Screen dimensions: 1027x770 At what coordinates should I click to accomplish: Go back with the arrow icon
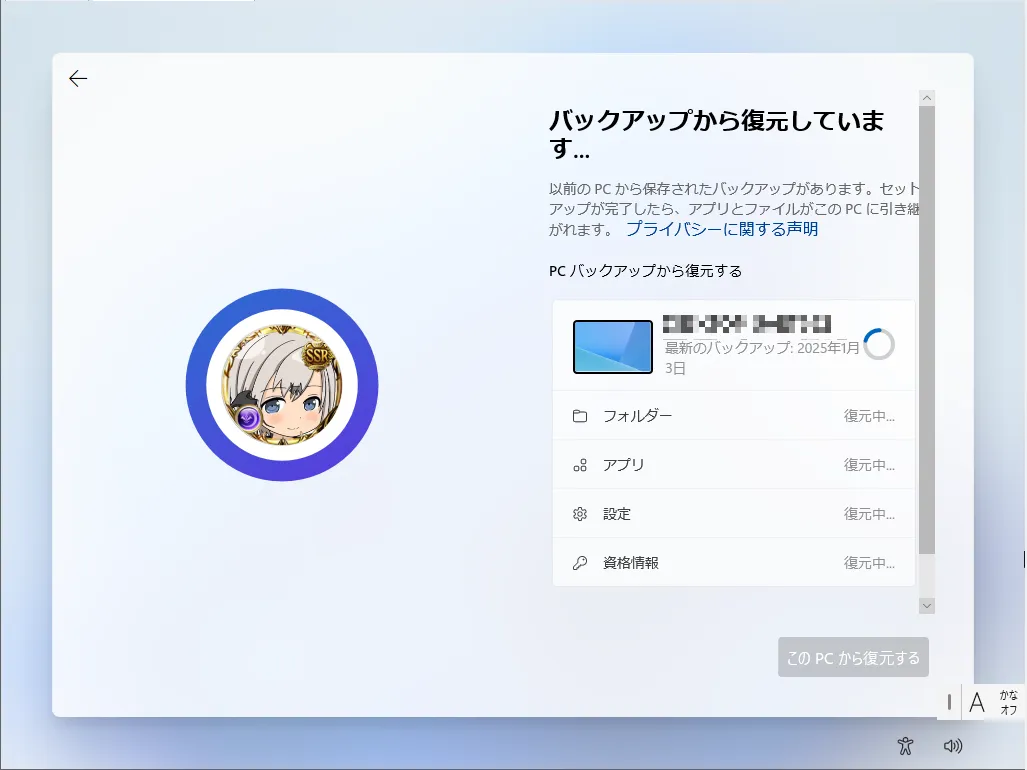point(78,79)
